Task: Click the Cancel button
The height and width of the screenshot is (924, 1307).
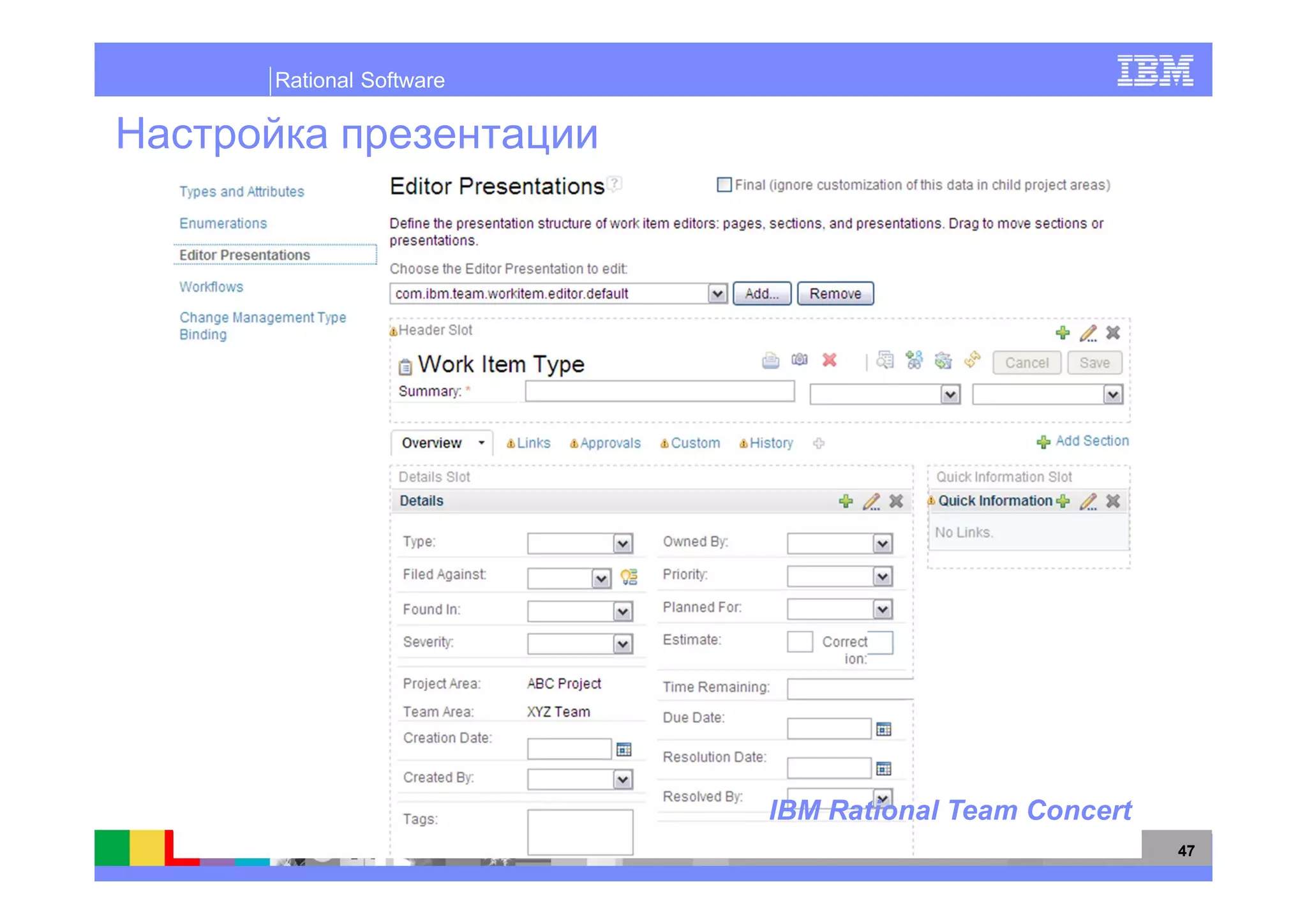Action: pyautogui.click(x=1027, y=362)
